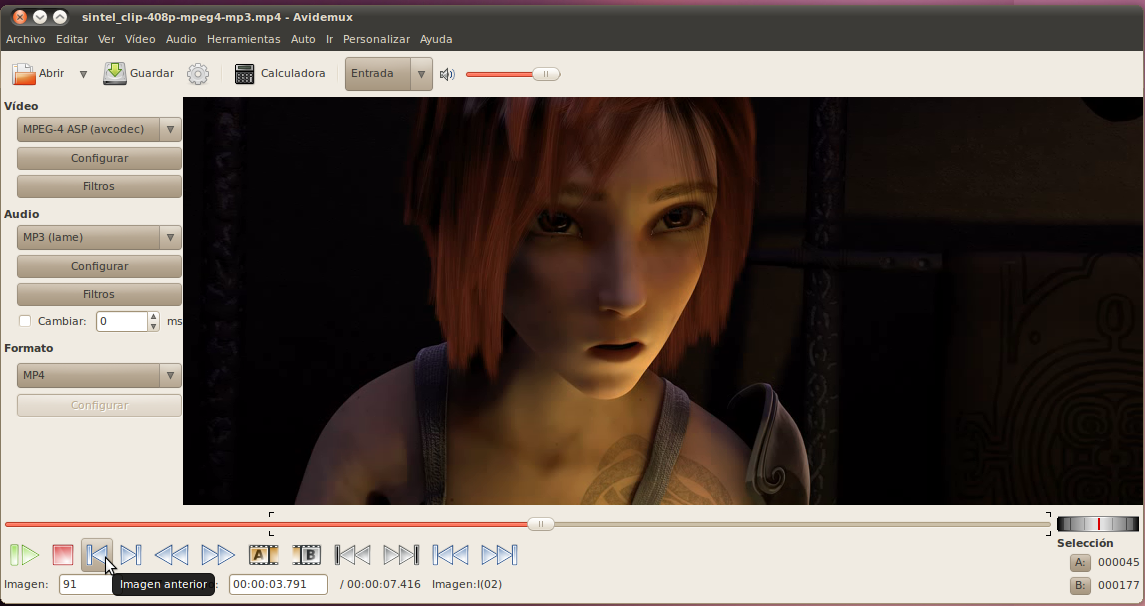1145x606 pixels.
Task: Click the Guardar save icon
Action: pos(115,74)
